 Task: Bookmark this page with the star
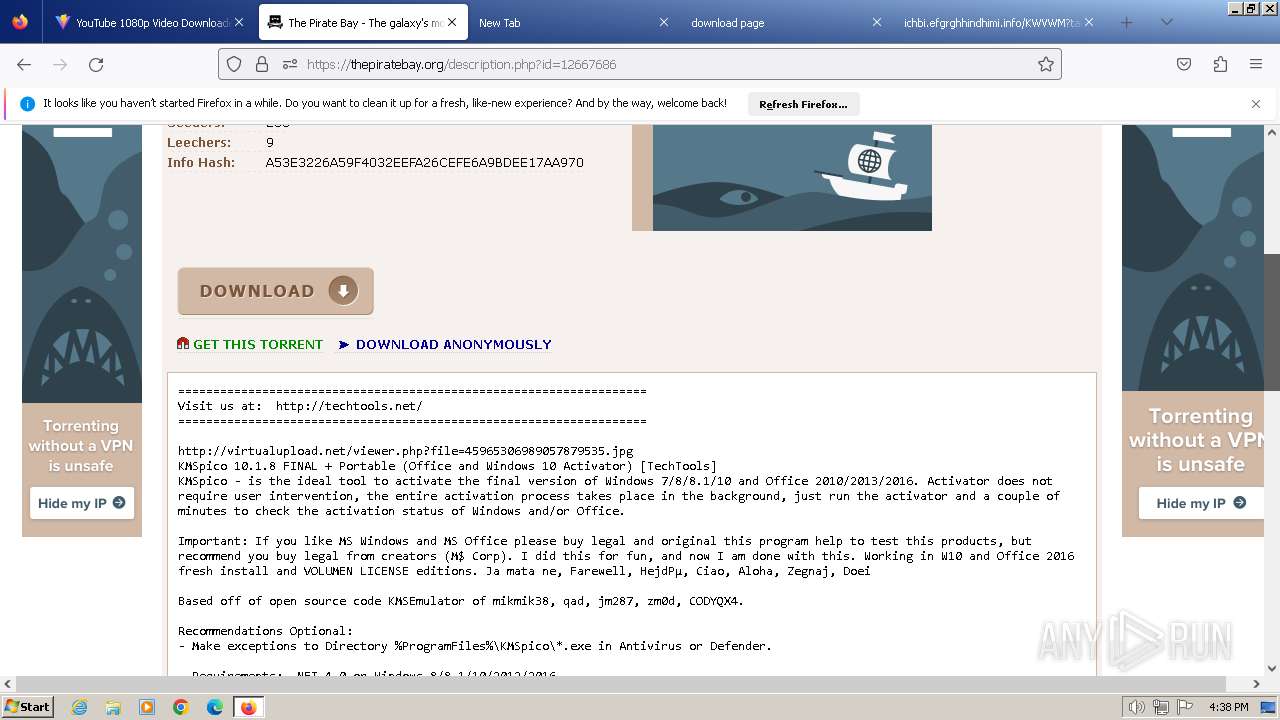(x=1046, y=64)
